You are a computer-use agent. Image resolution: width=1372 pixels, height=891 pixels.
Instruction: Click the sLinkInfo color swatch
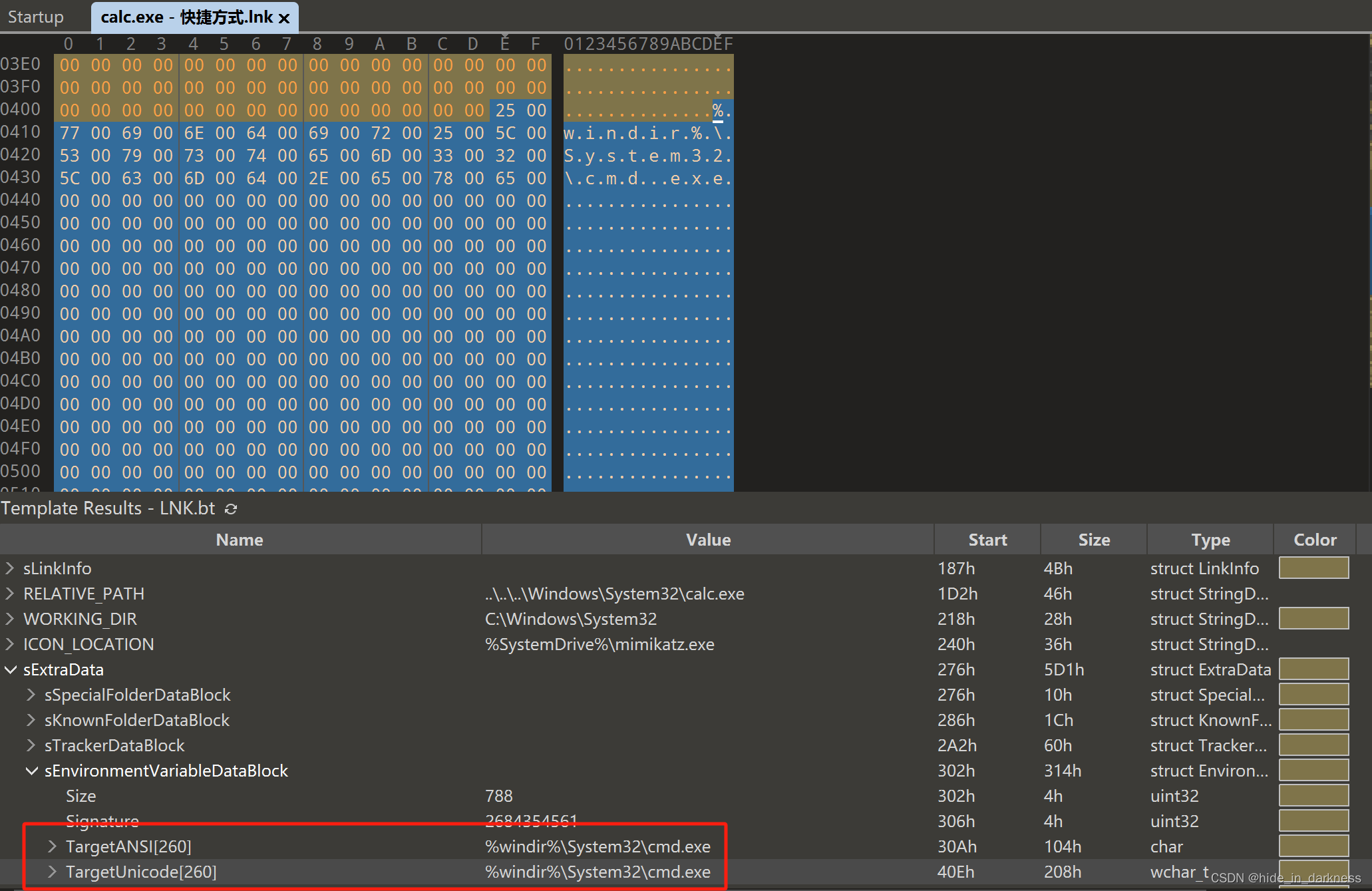coord(1313,568)
